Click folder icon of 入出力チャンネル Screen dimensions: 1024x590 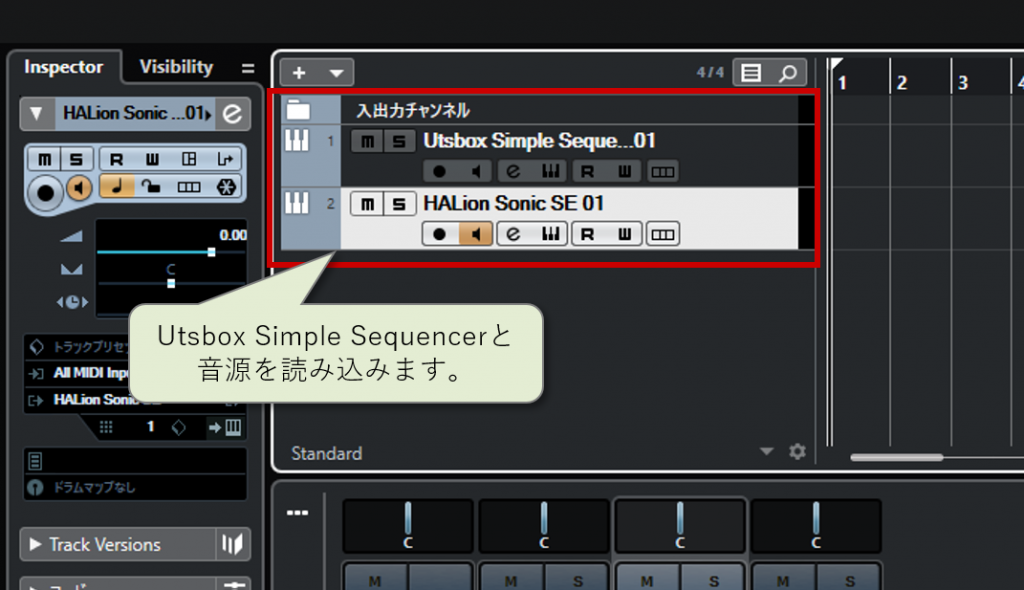[298, 109]
